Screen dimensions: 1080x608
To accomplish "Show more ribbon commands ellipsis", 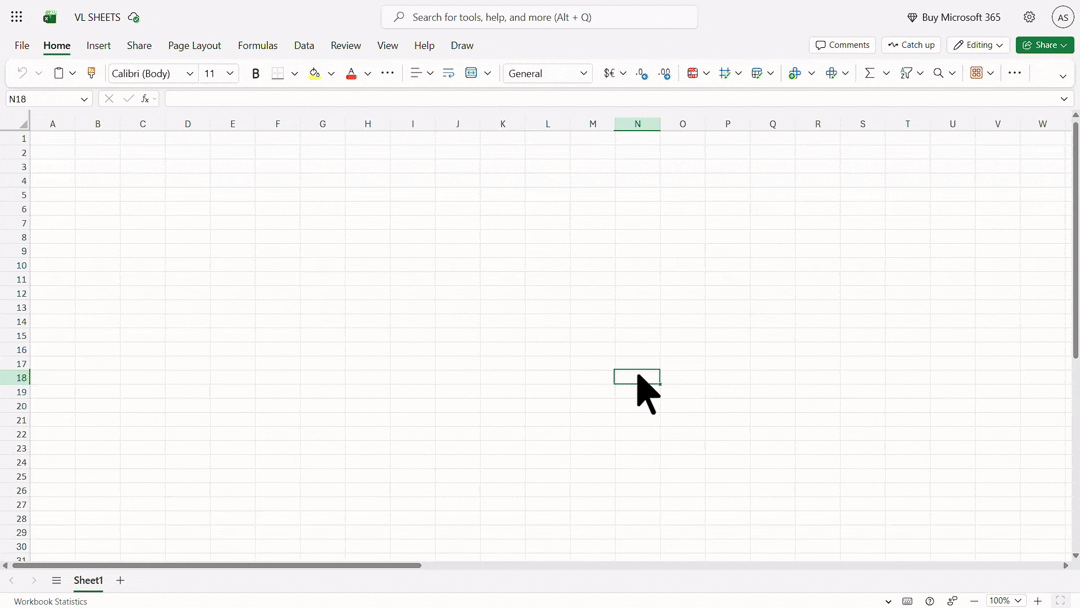I will click(1015, 73).
